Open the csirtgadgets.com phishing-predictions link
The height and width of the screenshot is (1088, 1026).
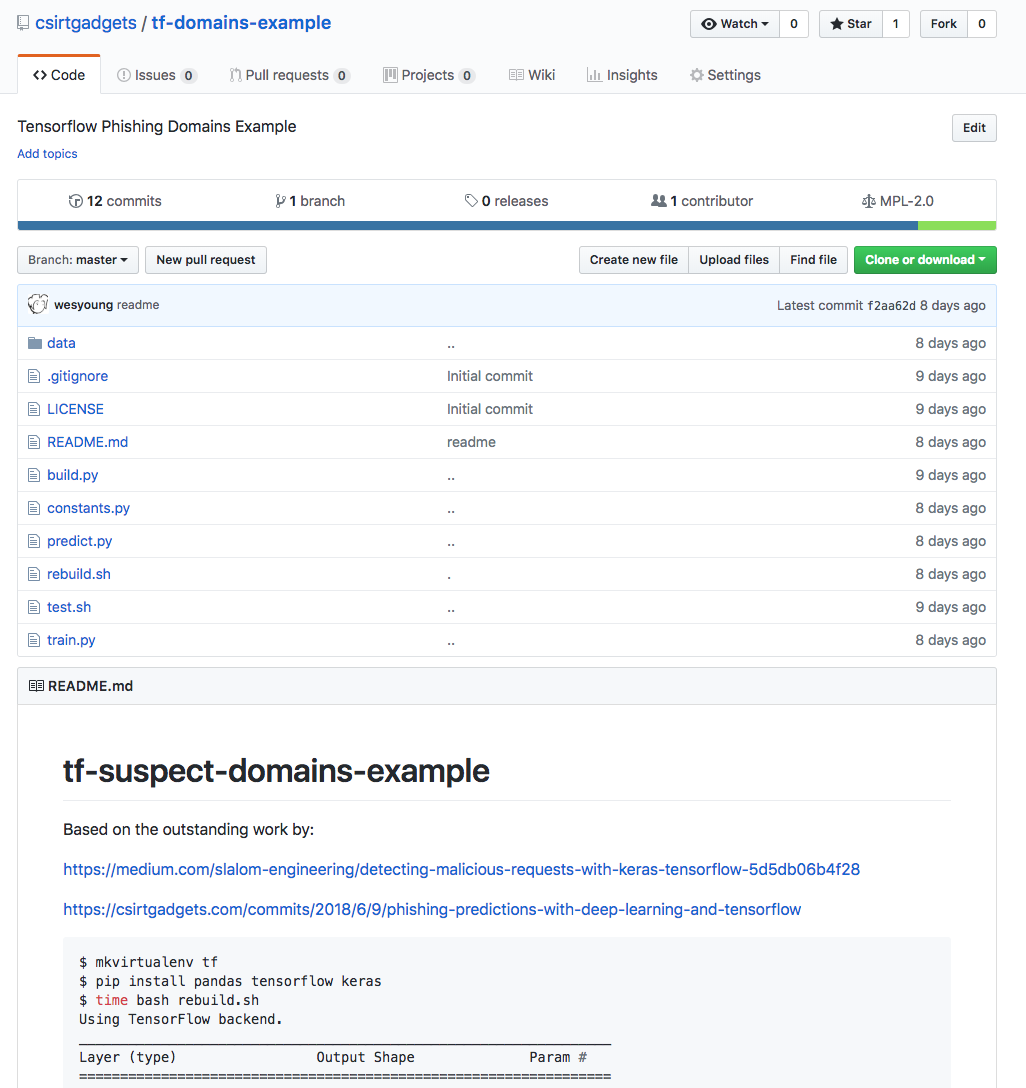(x=432, y=910)
